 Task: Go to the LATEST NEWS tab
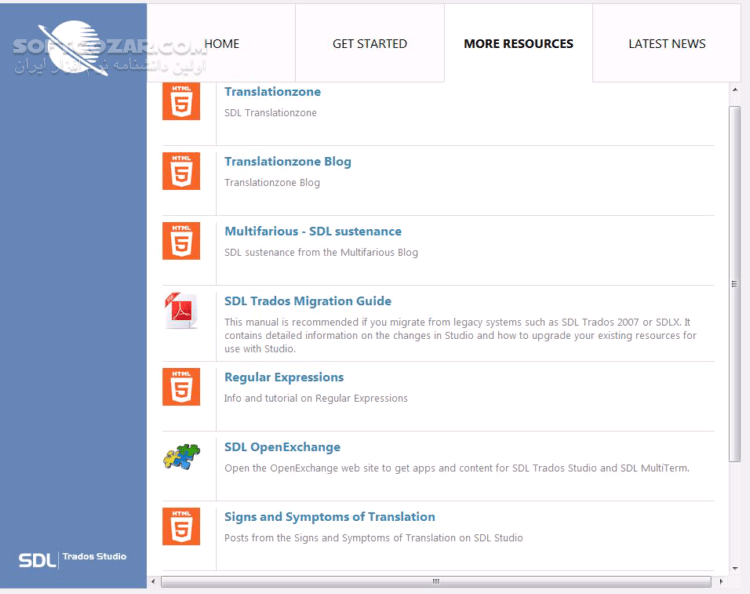(x=666, y=44)
